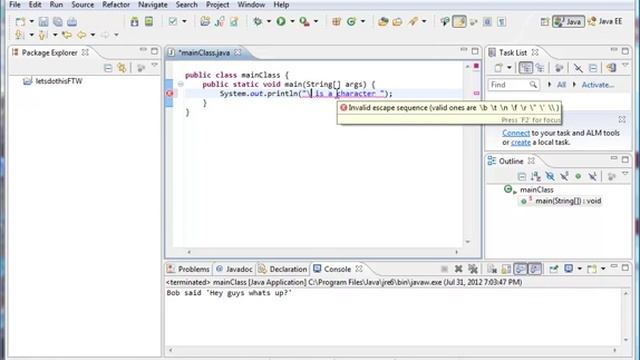The width and height of the screenshot is (640, 360).
Task: Click the Print icon in toolbar
Action: click(x=72, y=22)
